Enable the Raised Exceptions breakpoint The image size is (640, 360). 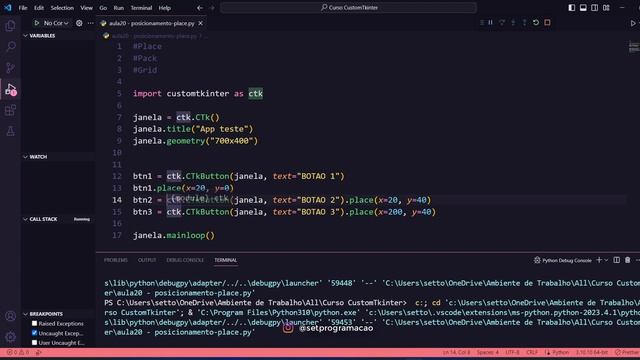34,323
